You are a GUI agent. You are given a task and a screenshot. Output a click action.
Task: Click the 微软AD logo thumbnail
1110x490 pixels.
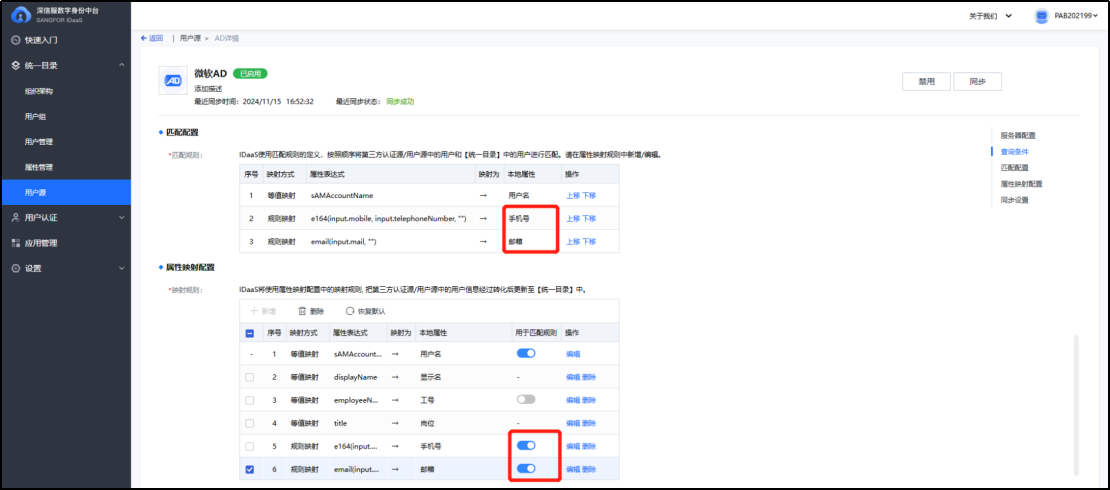[173, 81]
